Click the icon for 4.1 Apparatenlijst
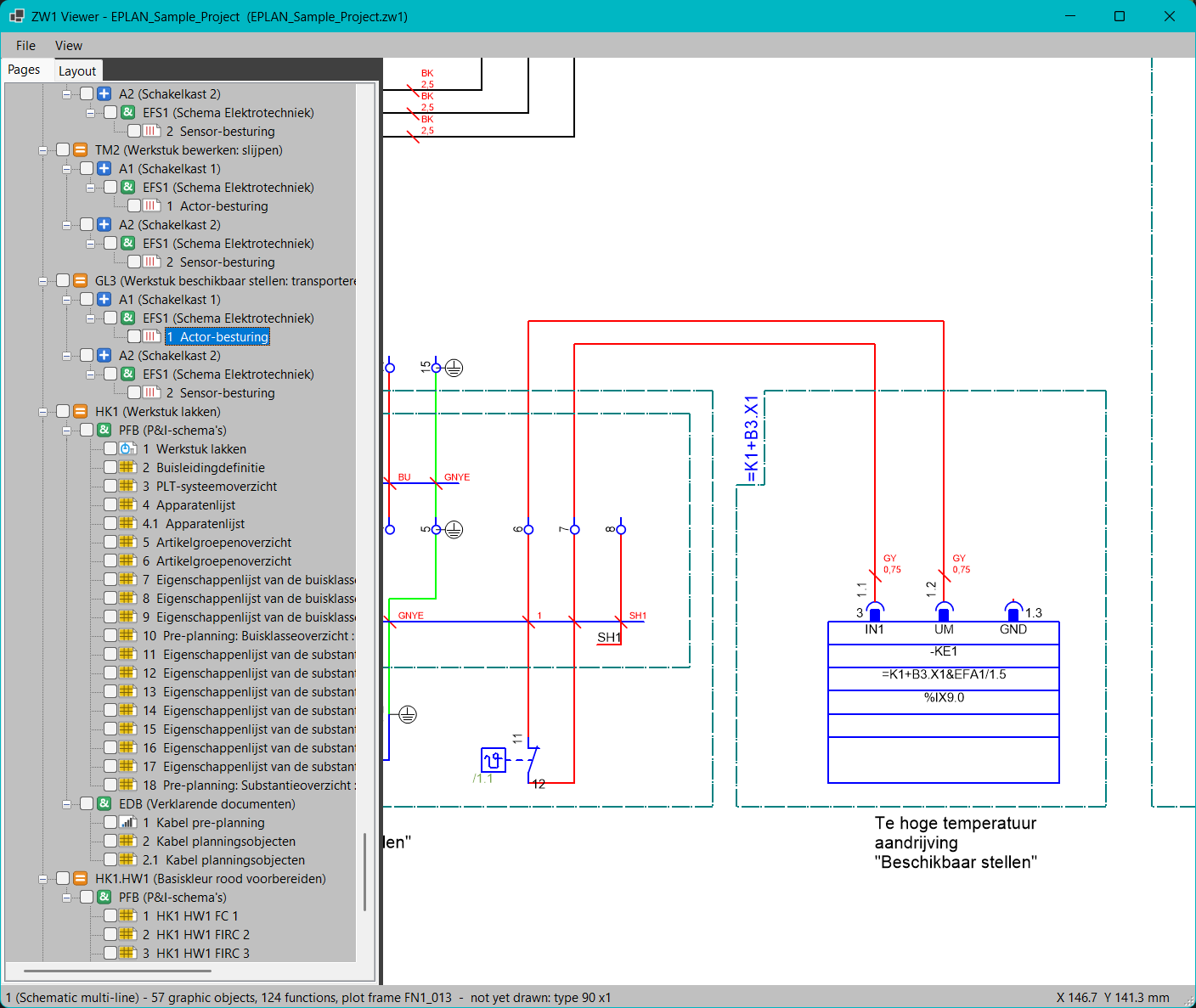This screenshot has width=1196, height=1008. [128, 524]
